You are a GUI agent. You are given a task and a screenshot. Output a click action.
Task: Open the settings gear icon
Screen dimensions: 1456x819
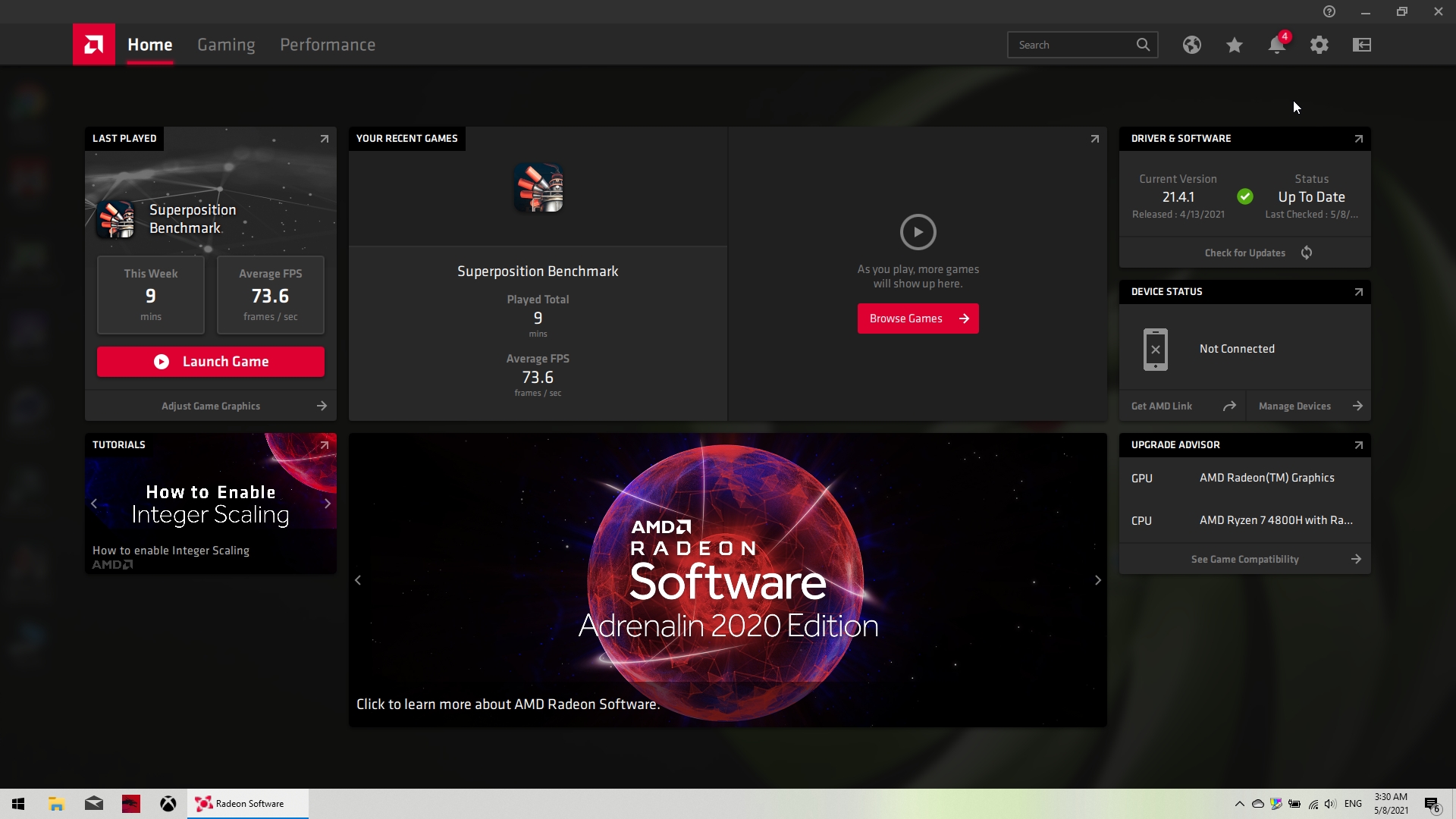click(1319, 45)
